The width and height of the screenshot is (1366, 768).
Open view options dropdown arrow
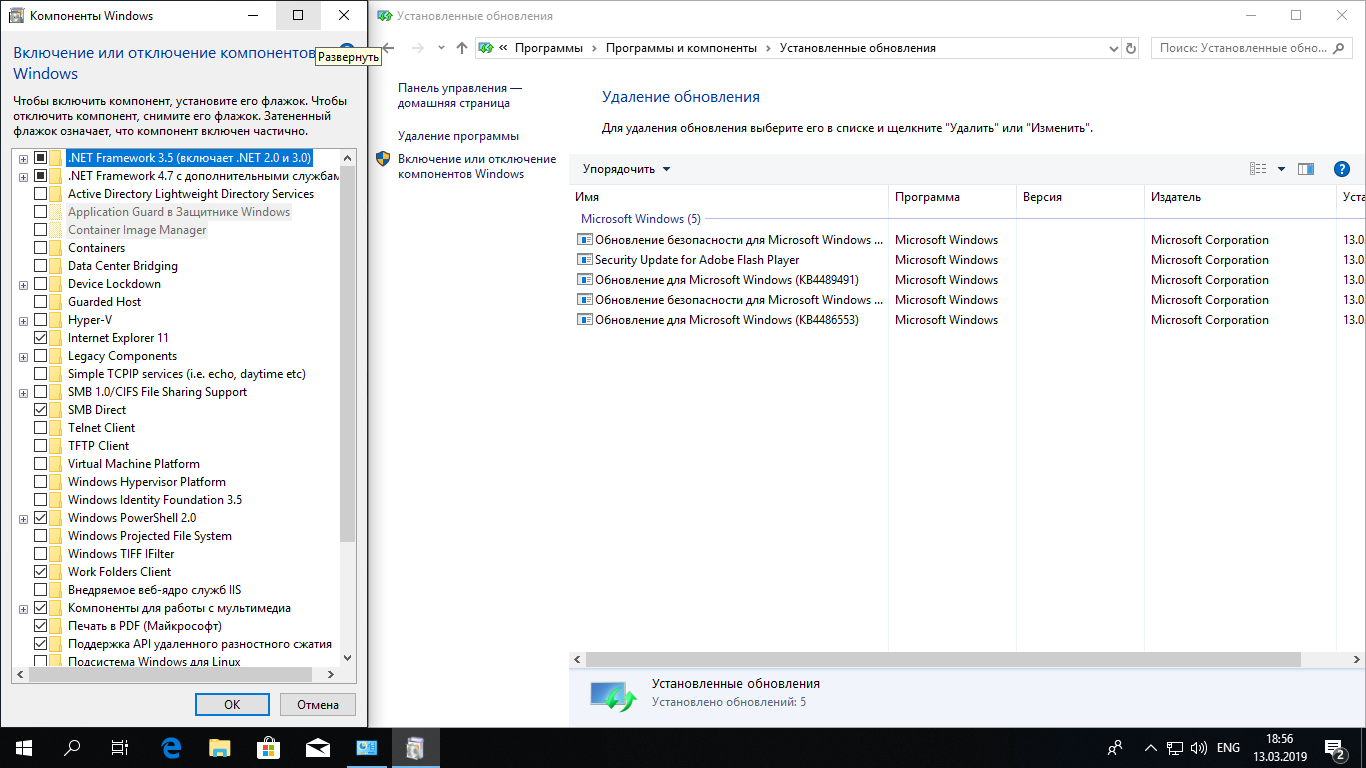1281,169
